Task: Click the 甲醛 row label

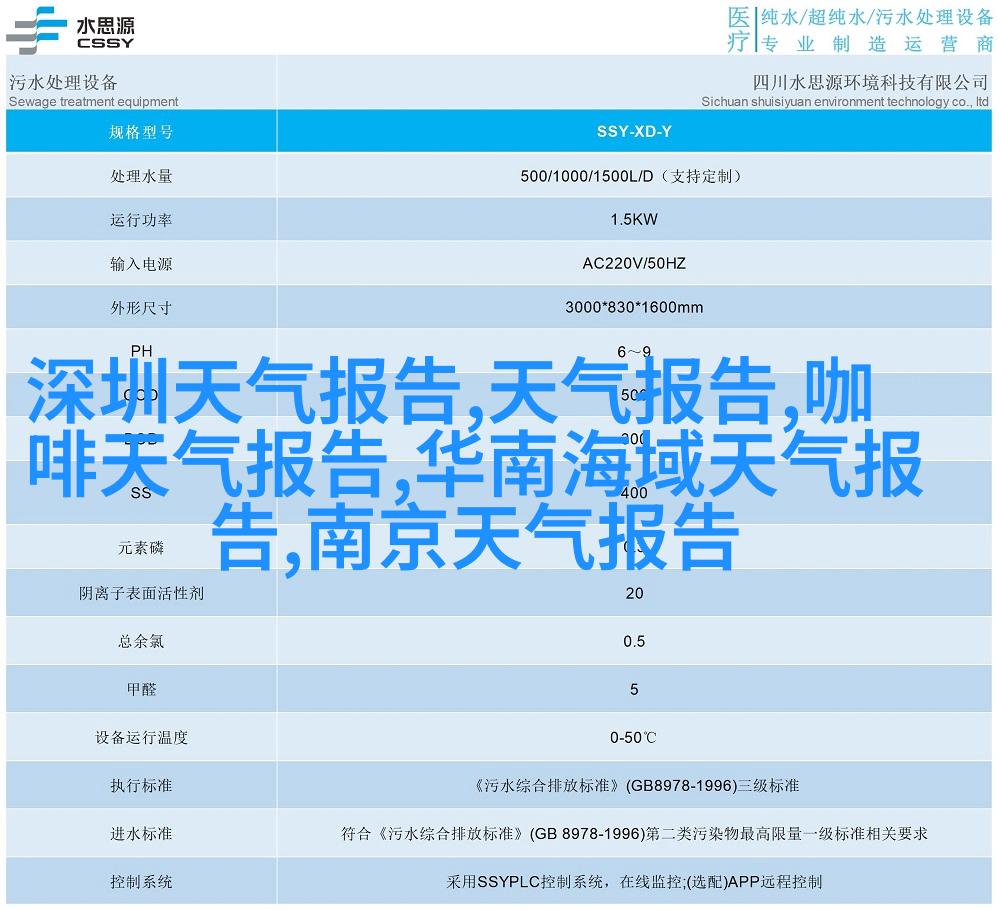Action: click(141, 689)
